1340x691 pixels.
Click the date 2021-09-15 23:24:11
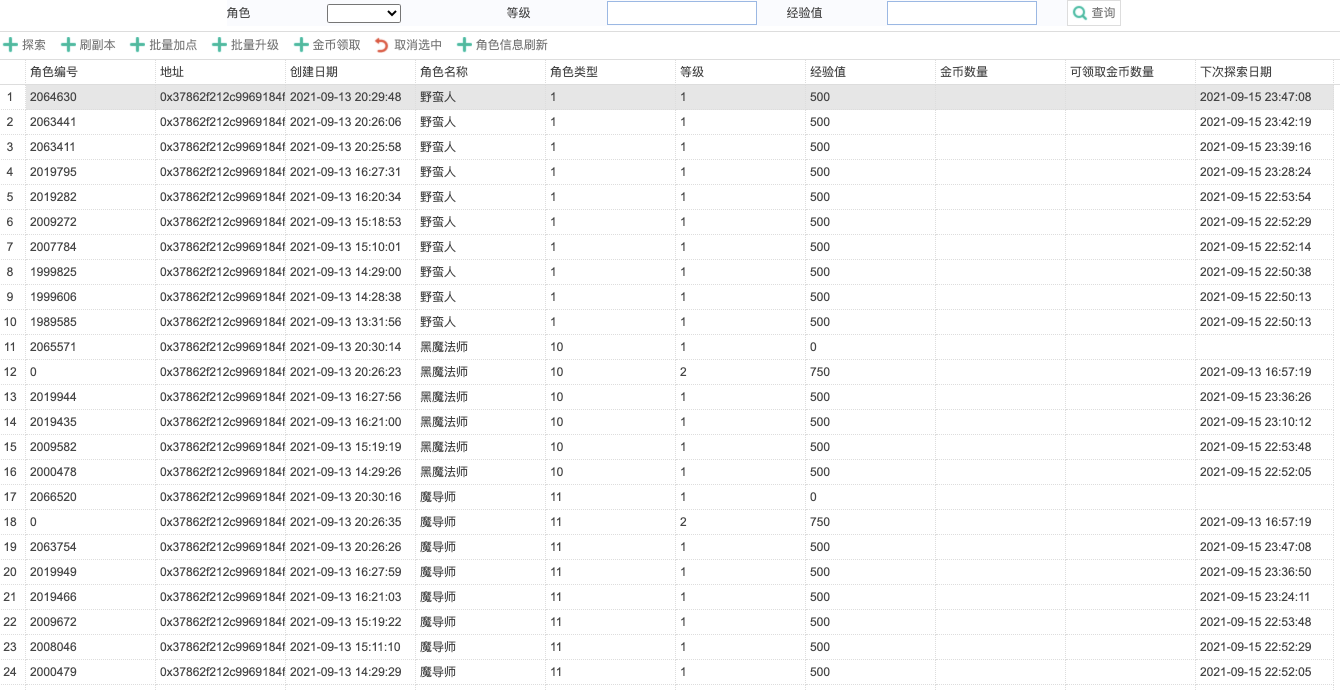point(1256,597)
